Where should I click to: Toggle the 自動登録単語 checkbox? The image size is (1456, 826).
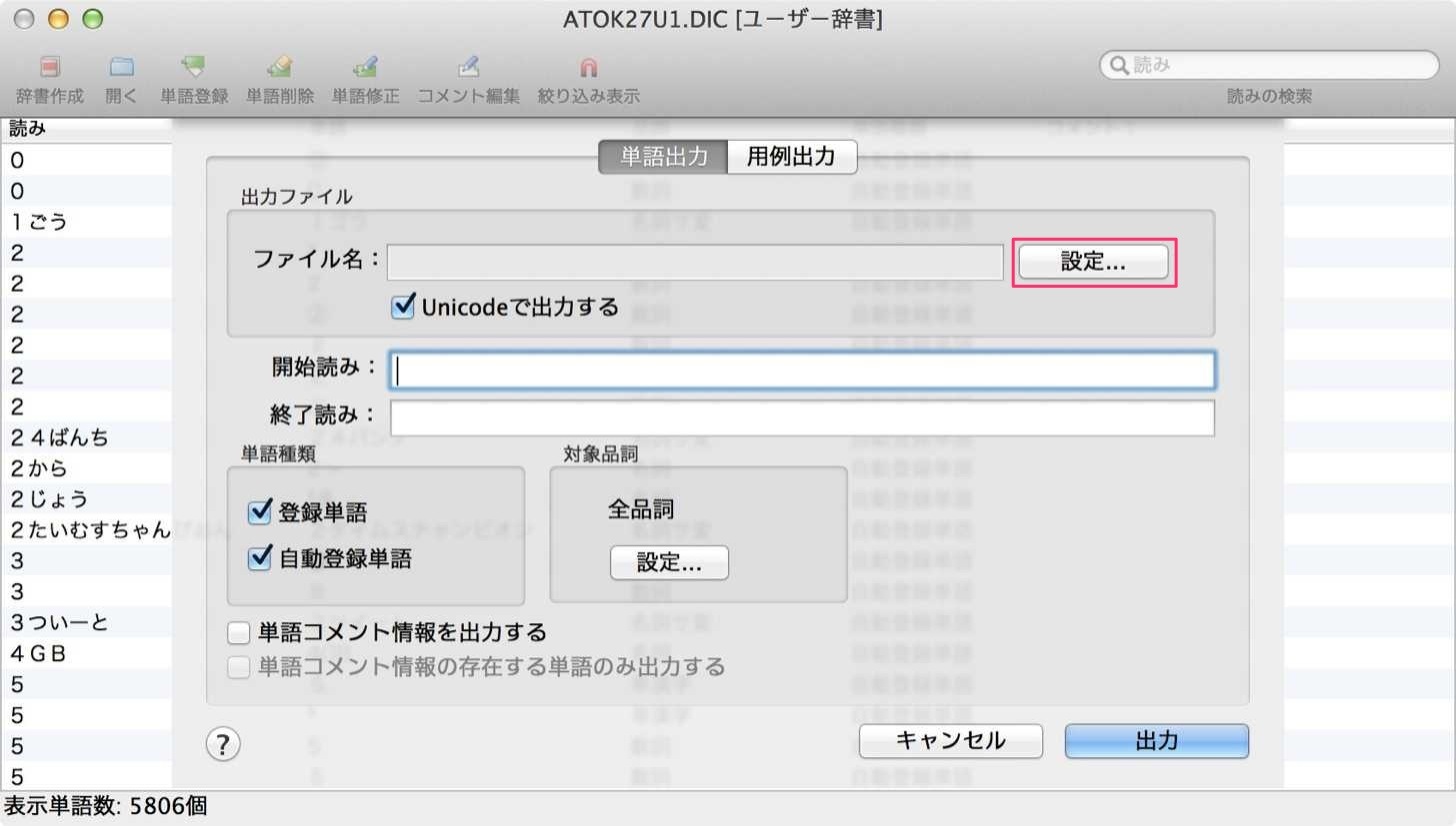pyautogui.click(x=260, y=559)
